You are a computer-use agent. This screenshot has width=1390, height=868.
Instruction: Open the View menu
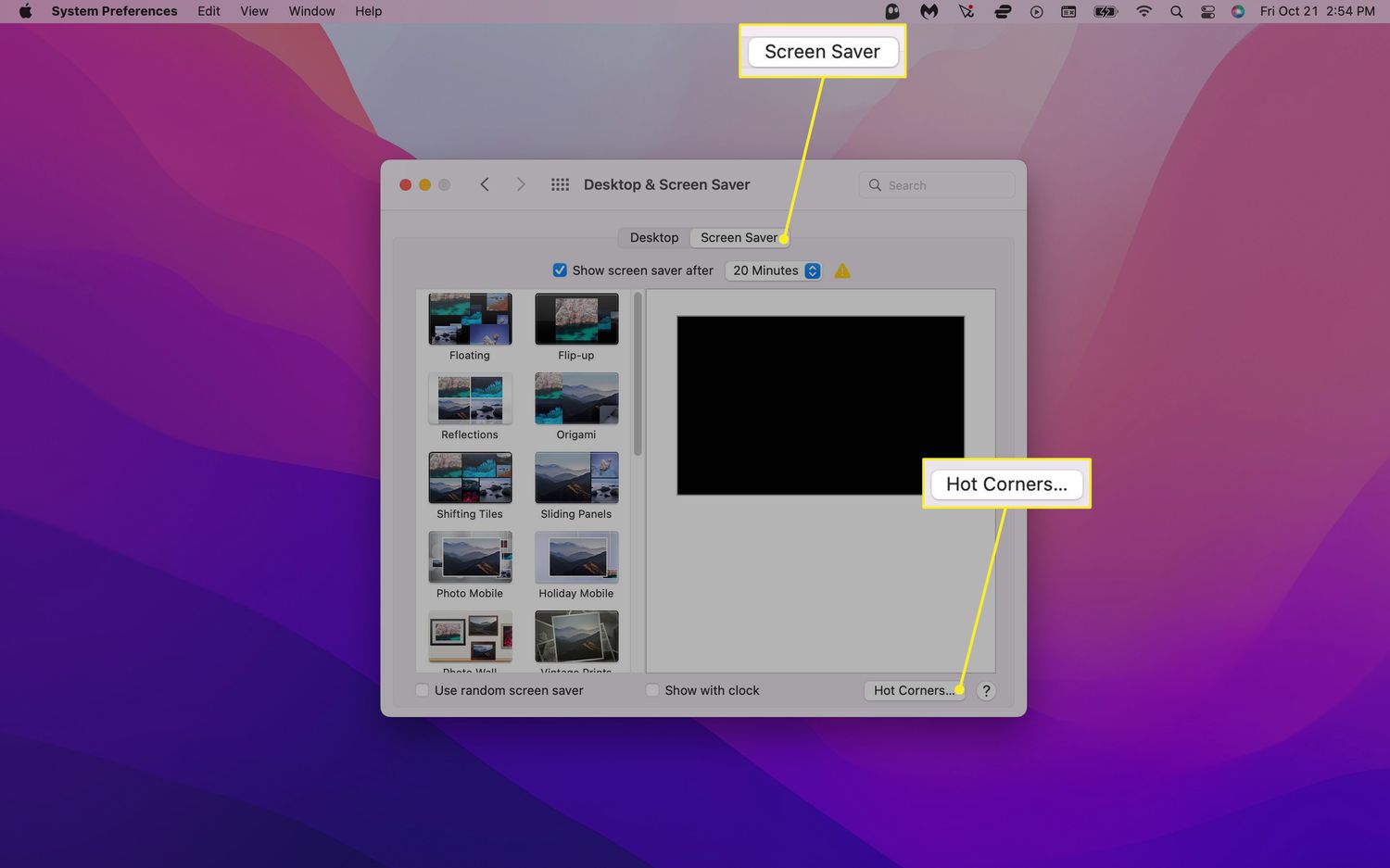[x=254, y=11]
